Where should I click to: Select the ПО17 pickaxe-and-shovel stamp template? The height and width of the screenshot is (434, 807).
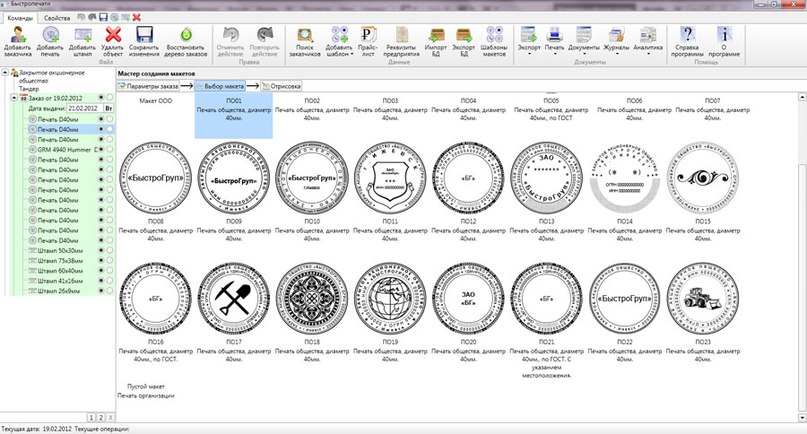point(234,302)
